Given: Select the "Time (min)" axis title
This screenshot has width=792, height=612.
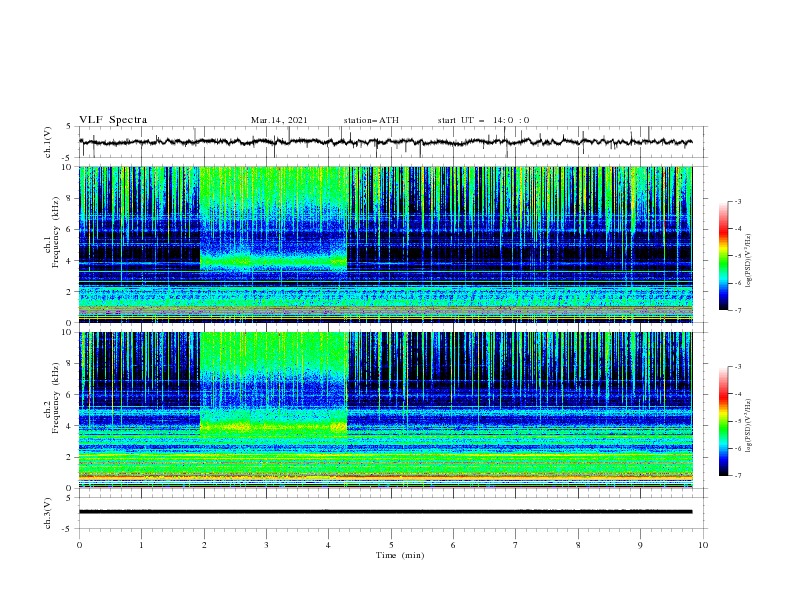Looking at the screenshot, I should coord(400,555).
